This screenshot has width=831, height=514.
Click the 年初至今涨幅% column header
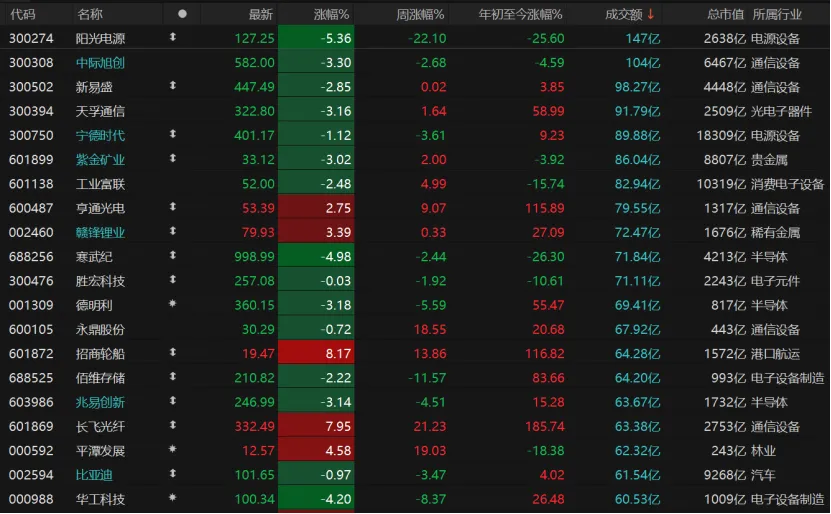point(520,14)
